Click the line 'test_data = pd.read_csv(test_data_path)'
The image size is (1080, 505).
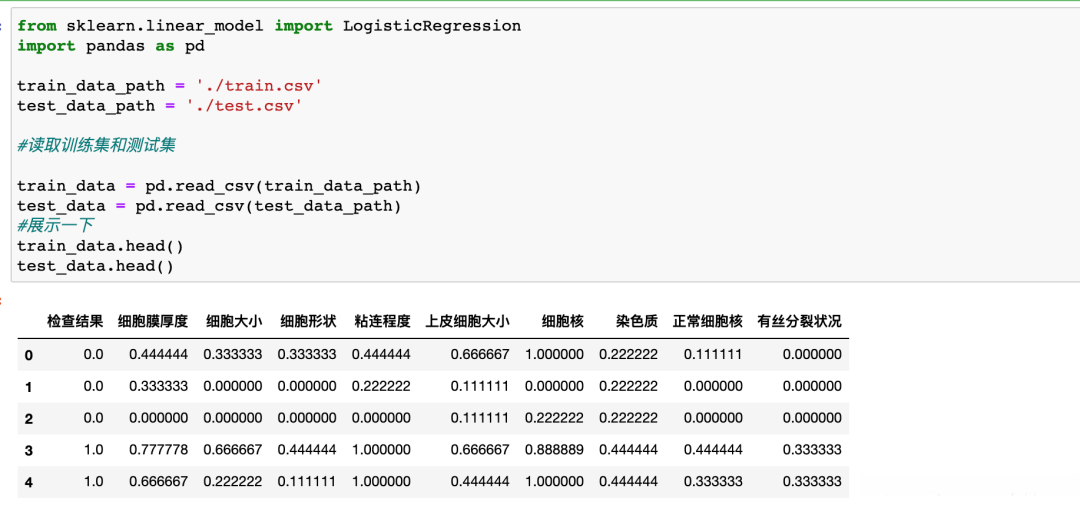[x=209, y=206]
